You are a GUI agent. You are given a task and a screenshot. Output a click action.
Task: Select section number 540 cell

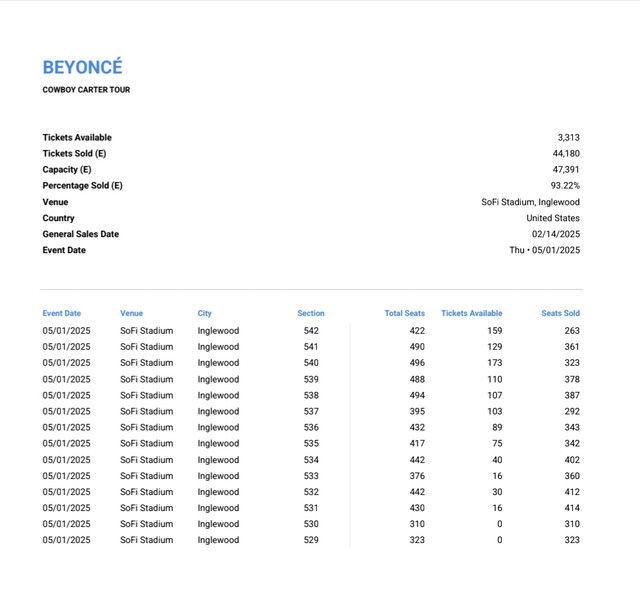[311, 363]
